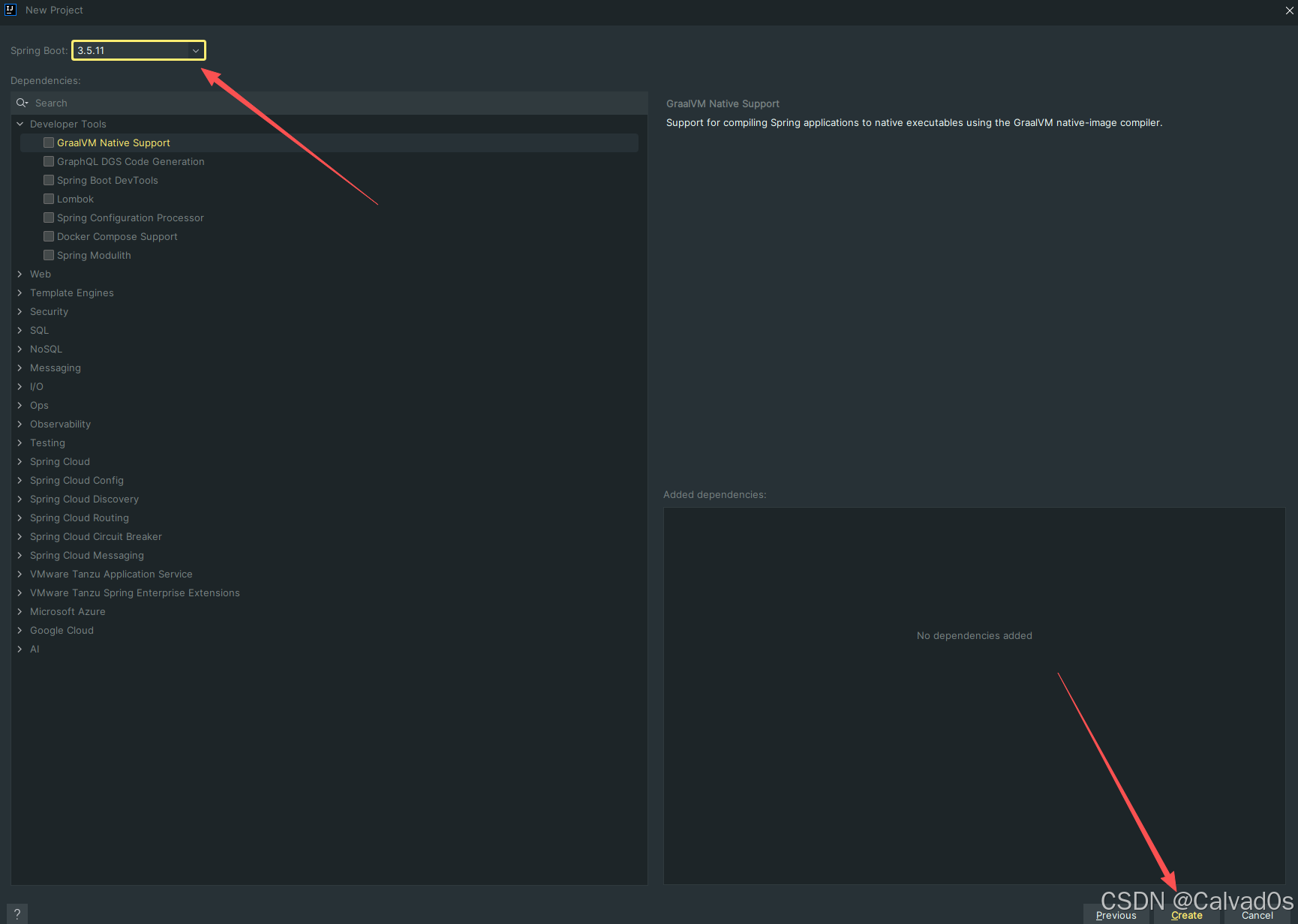Screen dimensions: 1298x924
Task: Click the Previous button
Action: [1116, 915]
